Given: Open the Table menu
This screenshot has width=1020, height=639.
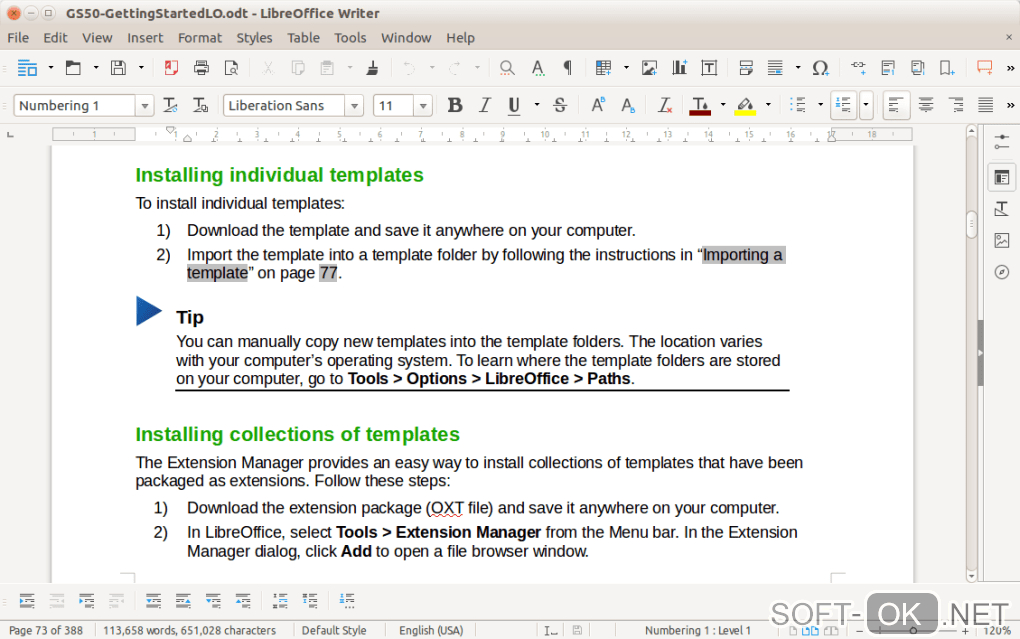Looking at the screenshot, I should [304, 38].
